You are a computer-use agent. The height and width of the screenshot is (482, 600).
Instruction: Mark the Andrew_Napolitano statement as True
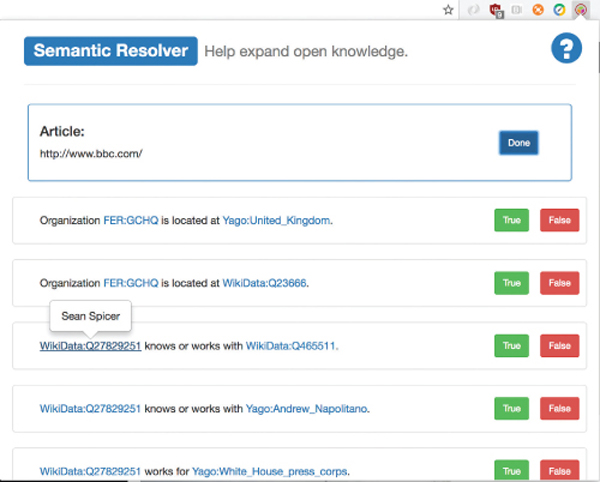(x=511, y=408)
